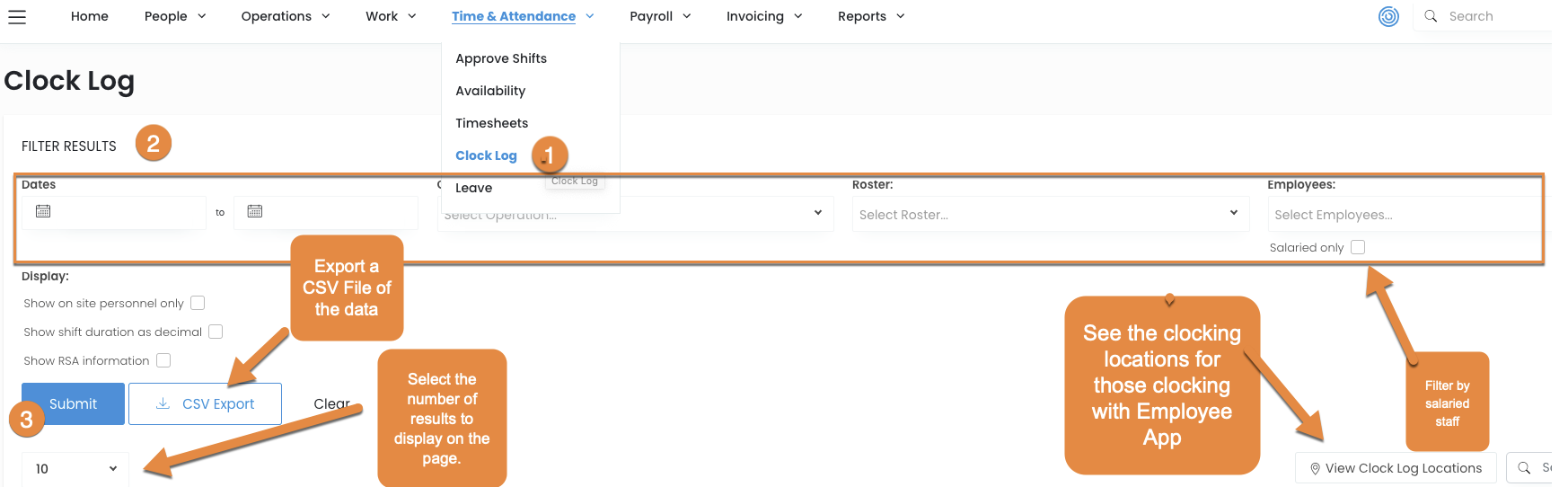This screenshot has width=1568, height=487.
Task: Toggle Show shift duration as decimal
Action: pyautogui.click(x=216, y=332)
